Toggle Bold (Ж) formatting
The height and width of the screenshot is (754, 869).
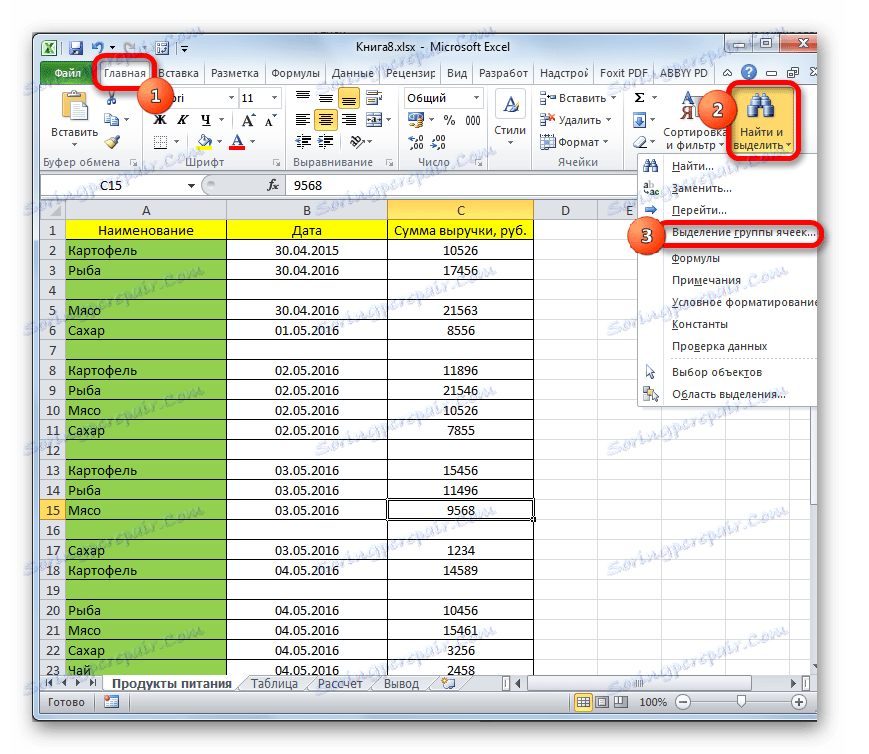[160, 120]
